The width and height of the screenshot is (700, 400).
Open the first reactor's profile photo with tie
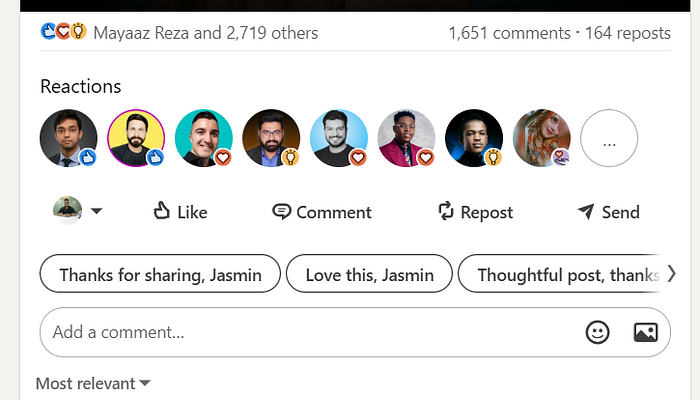coord(68,138)
